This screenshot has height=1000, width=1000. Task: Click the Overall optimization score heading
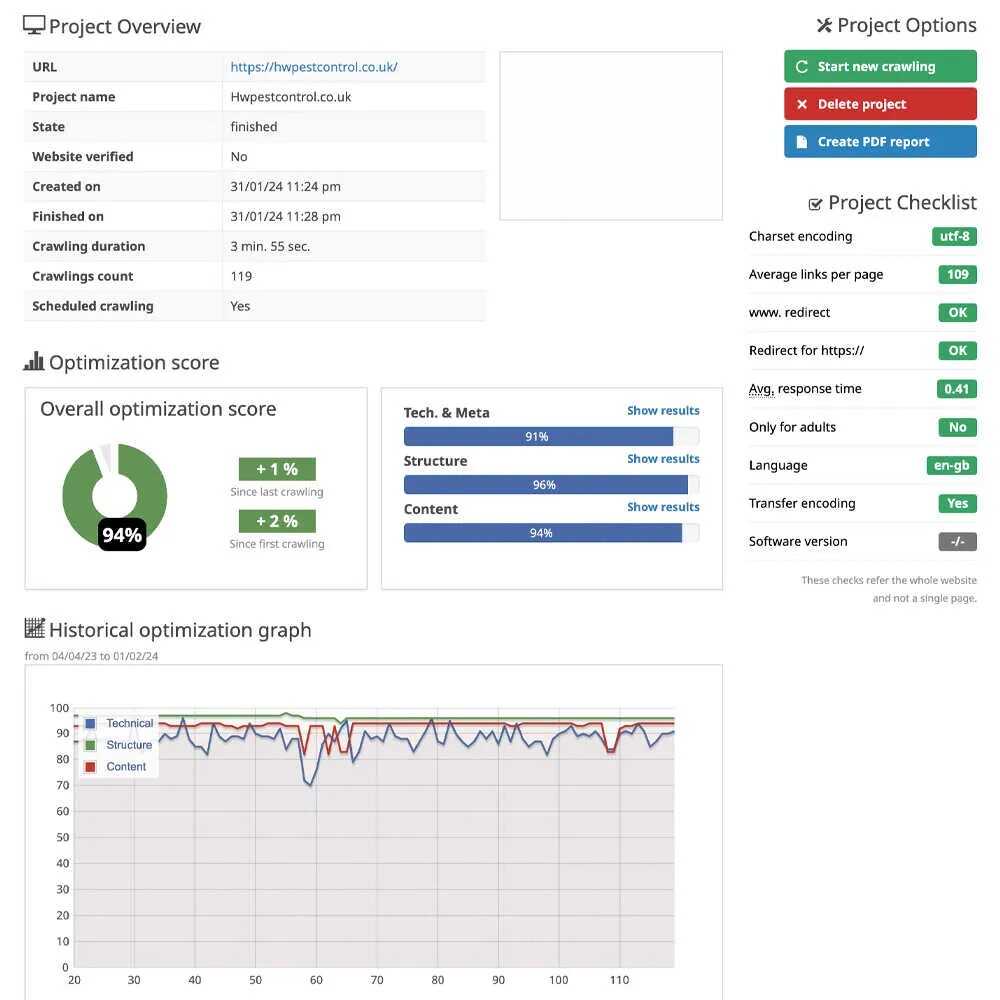pos(158,409)
